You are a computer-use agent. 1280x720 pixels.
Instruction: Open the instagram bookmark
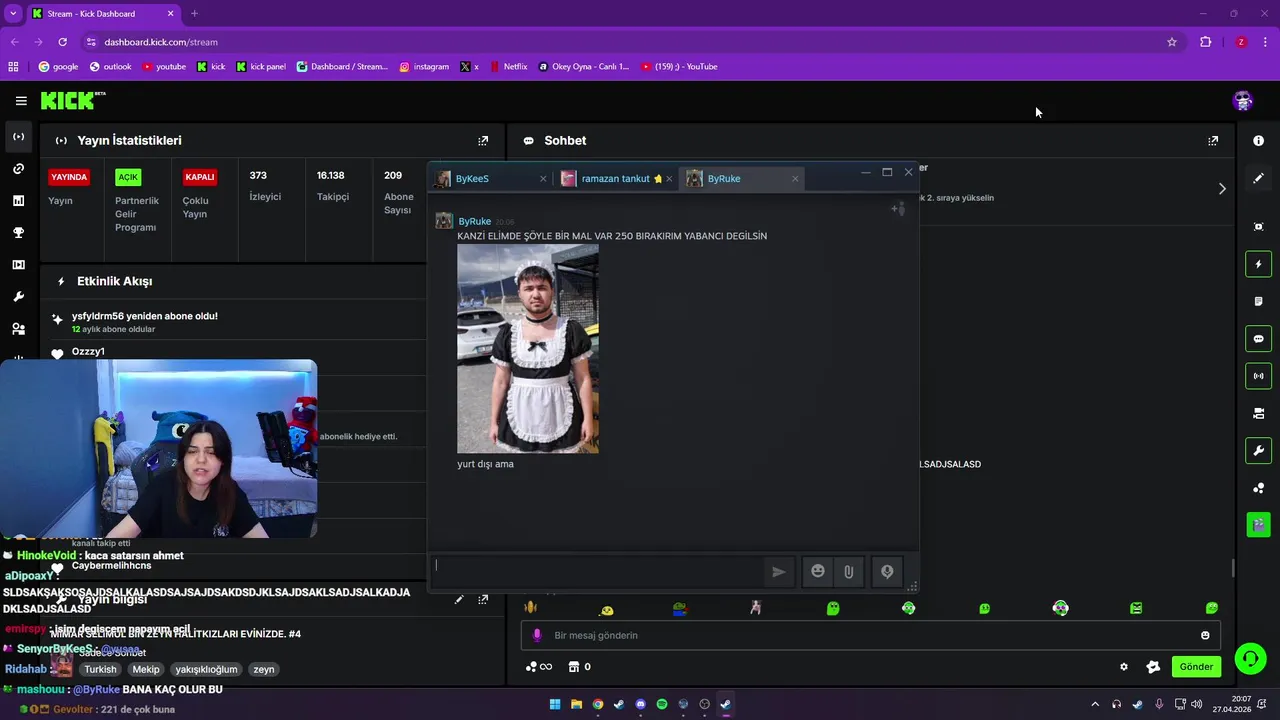424,67
